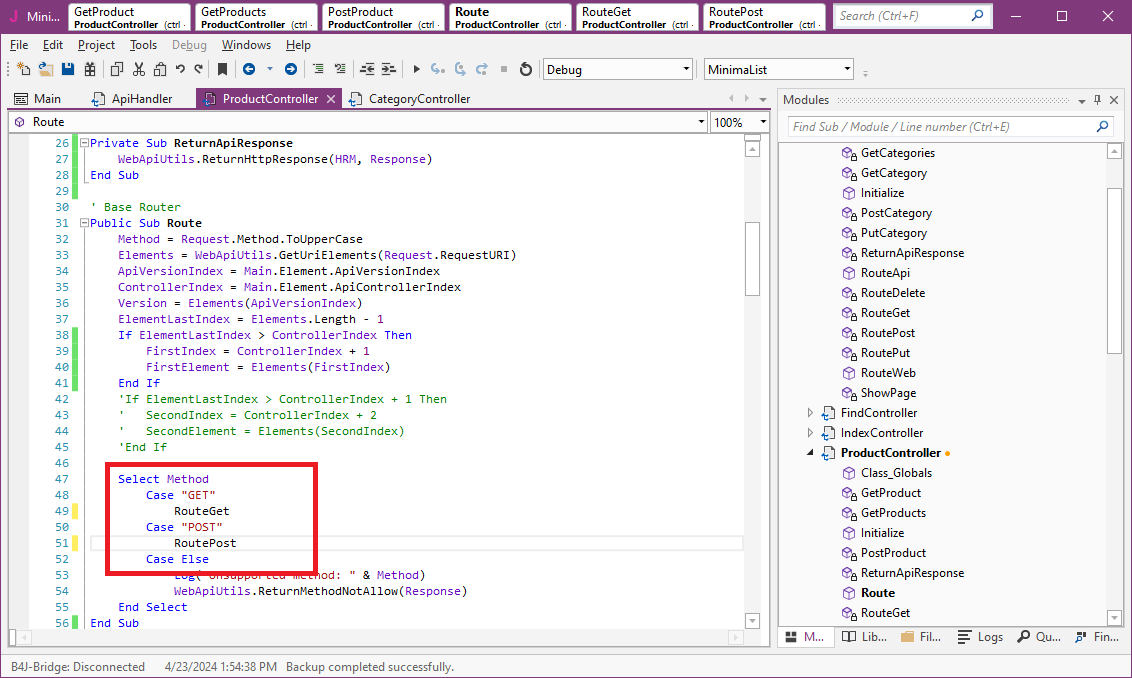
Task: Click the Restart circular arrow icon
Action: (526, 69)
